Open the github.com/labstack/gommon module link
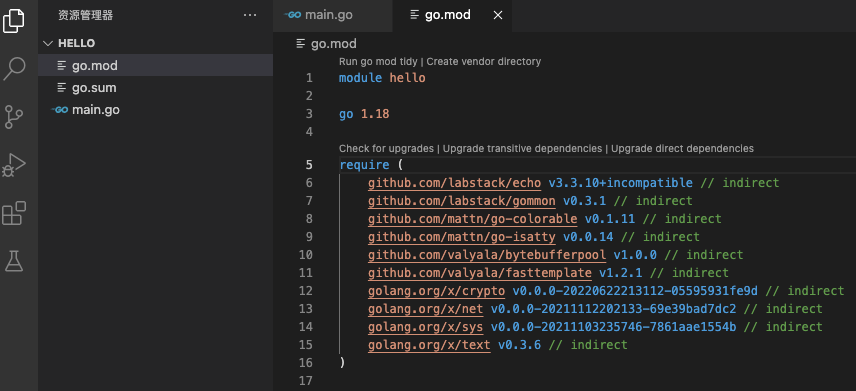This screenshot has height=391, width=856. tap(462, 201)
